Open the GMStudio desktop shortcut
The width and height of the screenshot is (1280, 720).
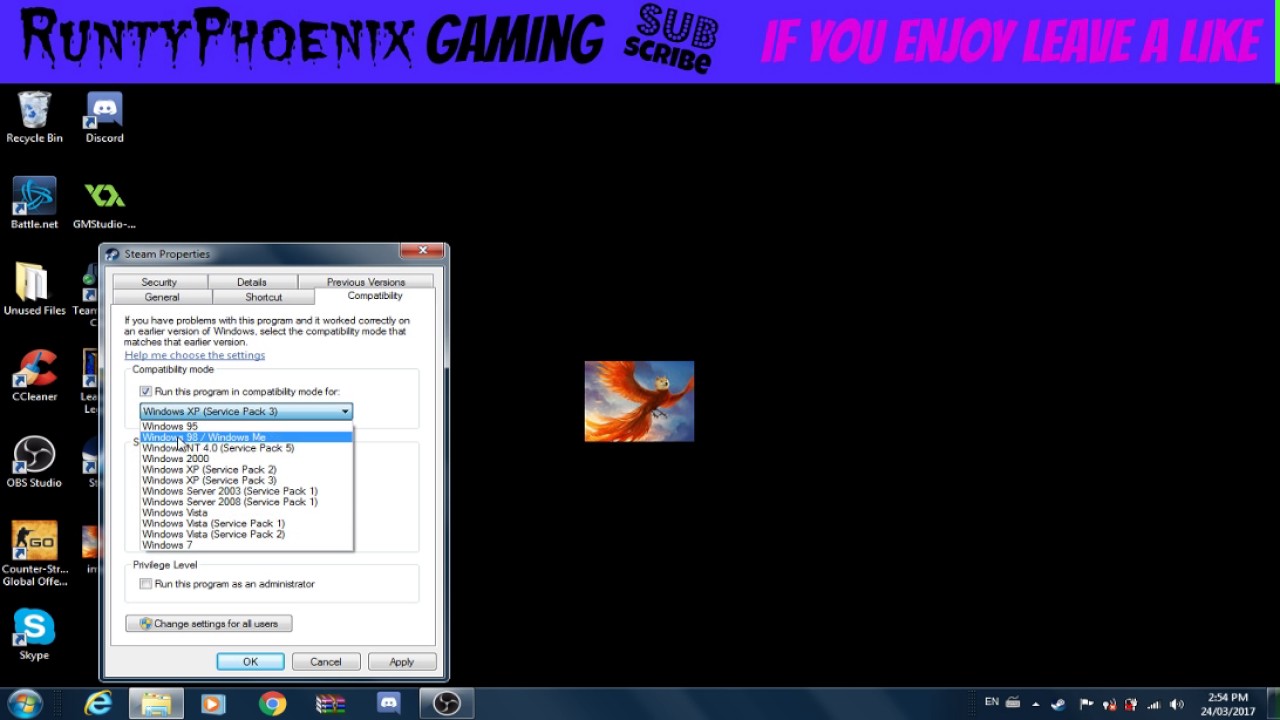pos(104,204)
